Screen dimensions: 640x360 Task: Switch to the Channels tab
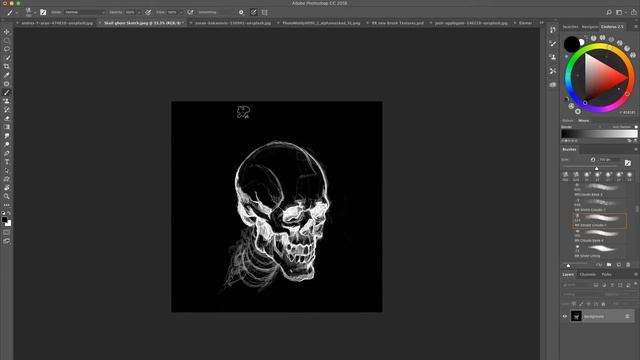coord(588,274)
